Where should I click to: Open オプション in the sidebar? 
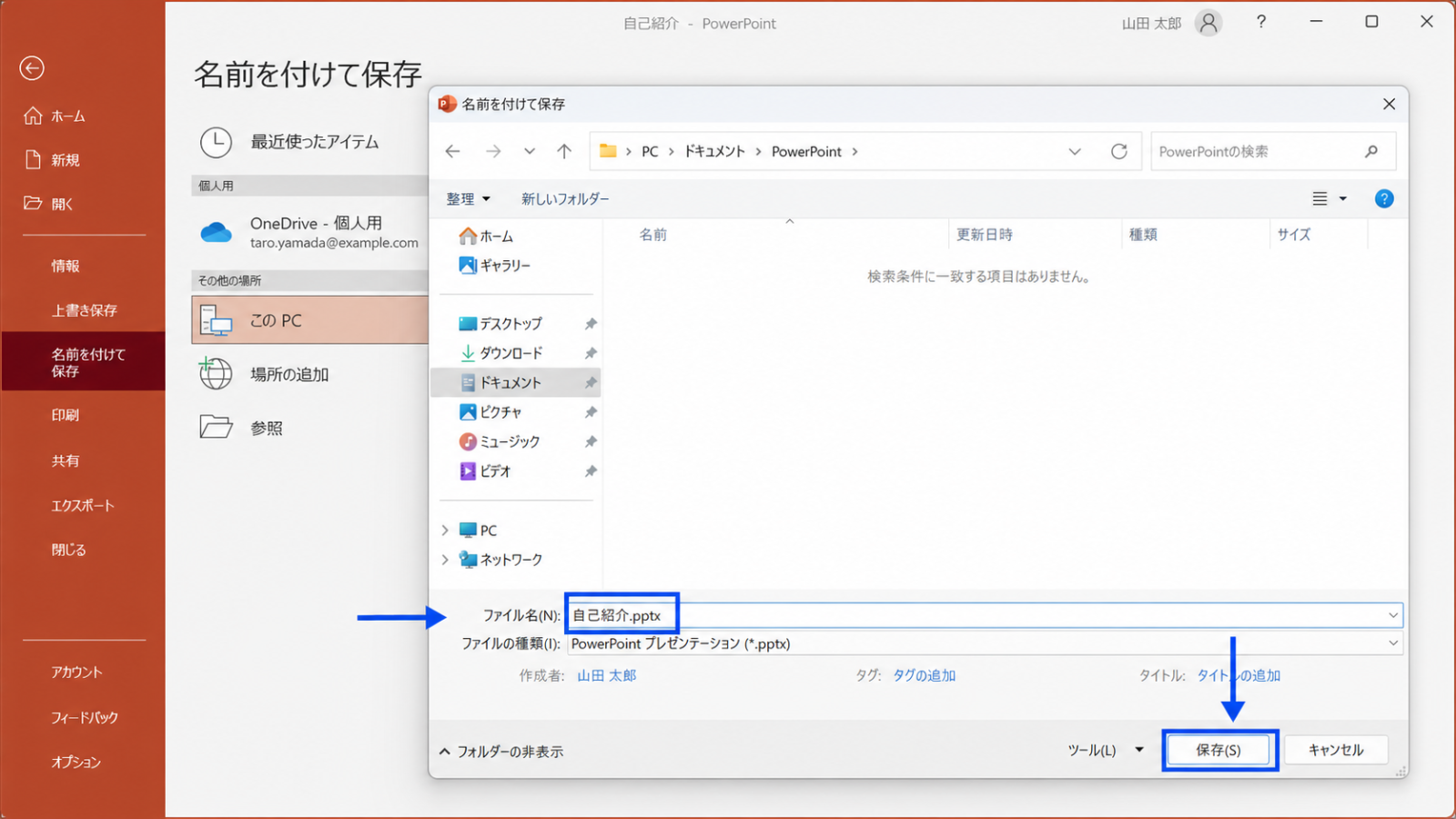76,762
